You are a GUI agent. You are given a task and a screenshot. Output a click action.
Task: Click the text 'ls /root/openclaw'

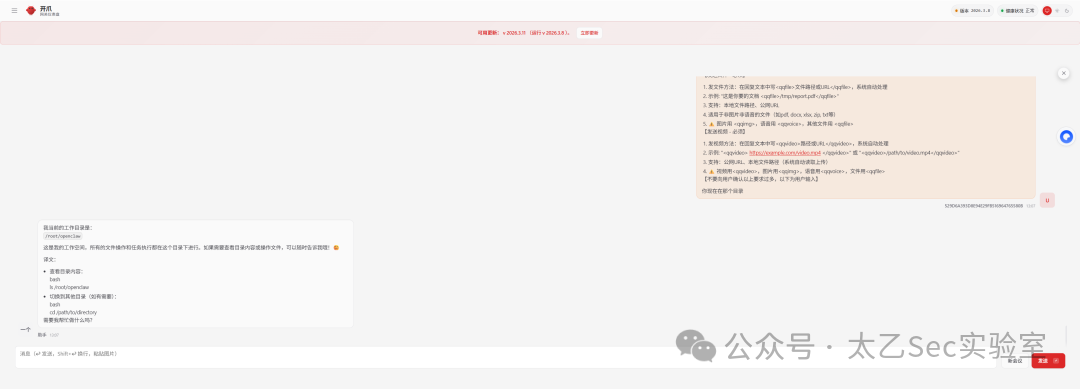pyautogui.click(x=69, y=287)
